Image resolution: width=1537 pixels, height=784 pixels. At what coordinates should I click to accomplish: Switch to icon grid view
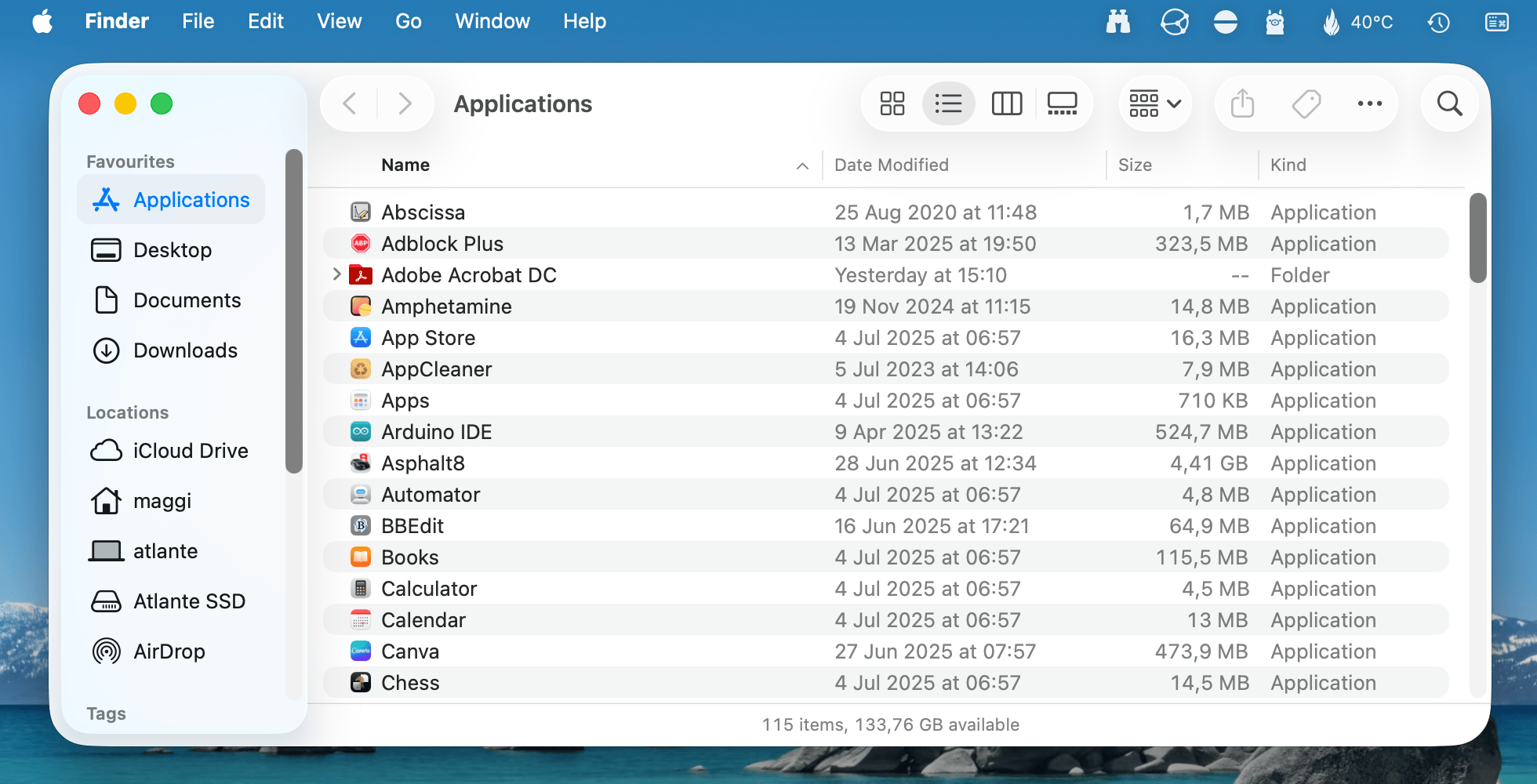[892, 103]
